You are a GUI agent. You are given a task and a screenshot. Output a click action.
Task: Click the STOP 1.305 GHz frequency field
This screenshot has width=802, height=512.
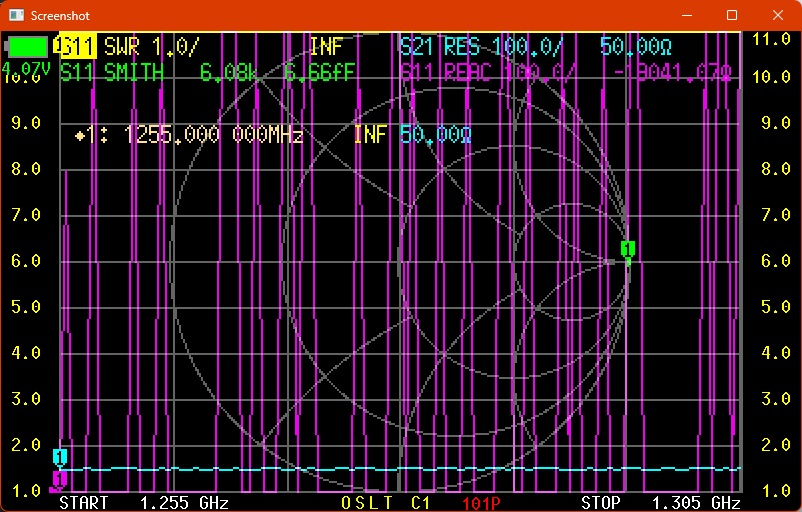660,502
